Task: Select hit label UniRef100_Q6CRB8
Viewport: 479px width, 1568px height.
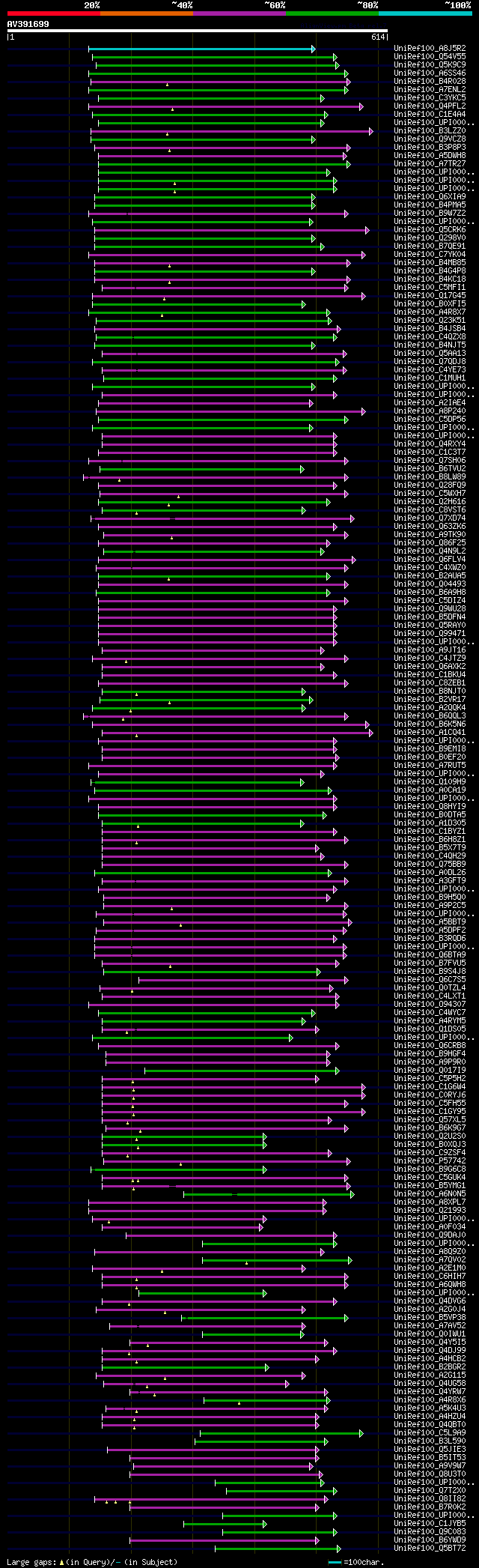Action: [430, 1046]
